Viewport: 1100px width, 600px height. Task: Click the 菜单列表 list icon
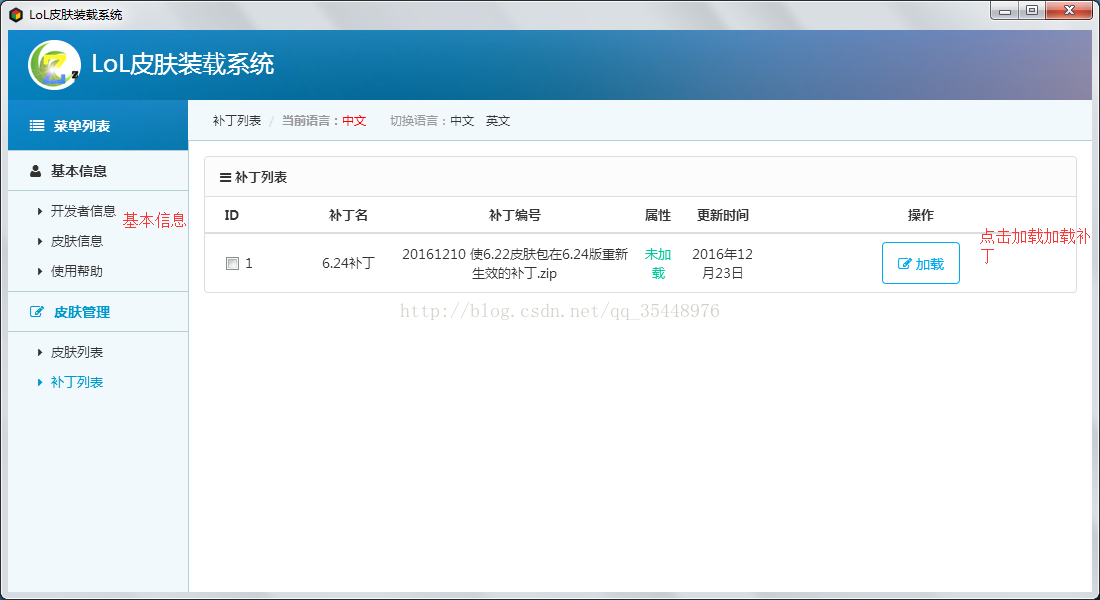point(36,126)
